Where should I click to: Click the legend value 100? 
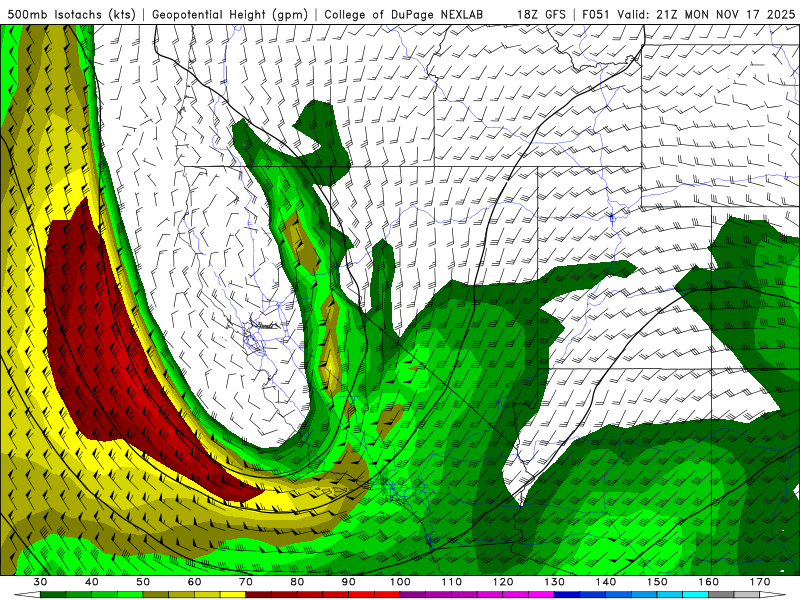[400, 582]
